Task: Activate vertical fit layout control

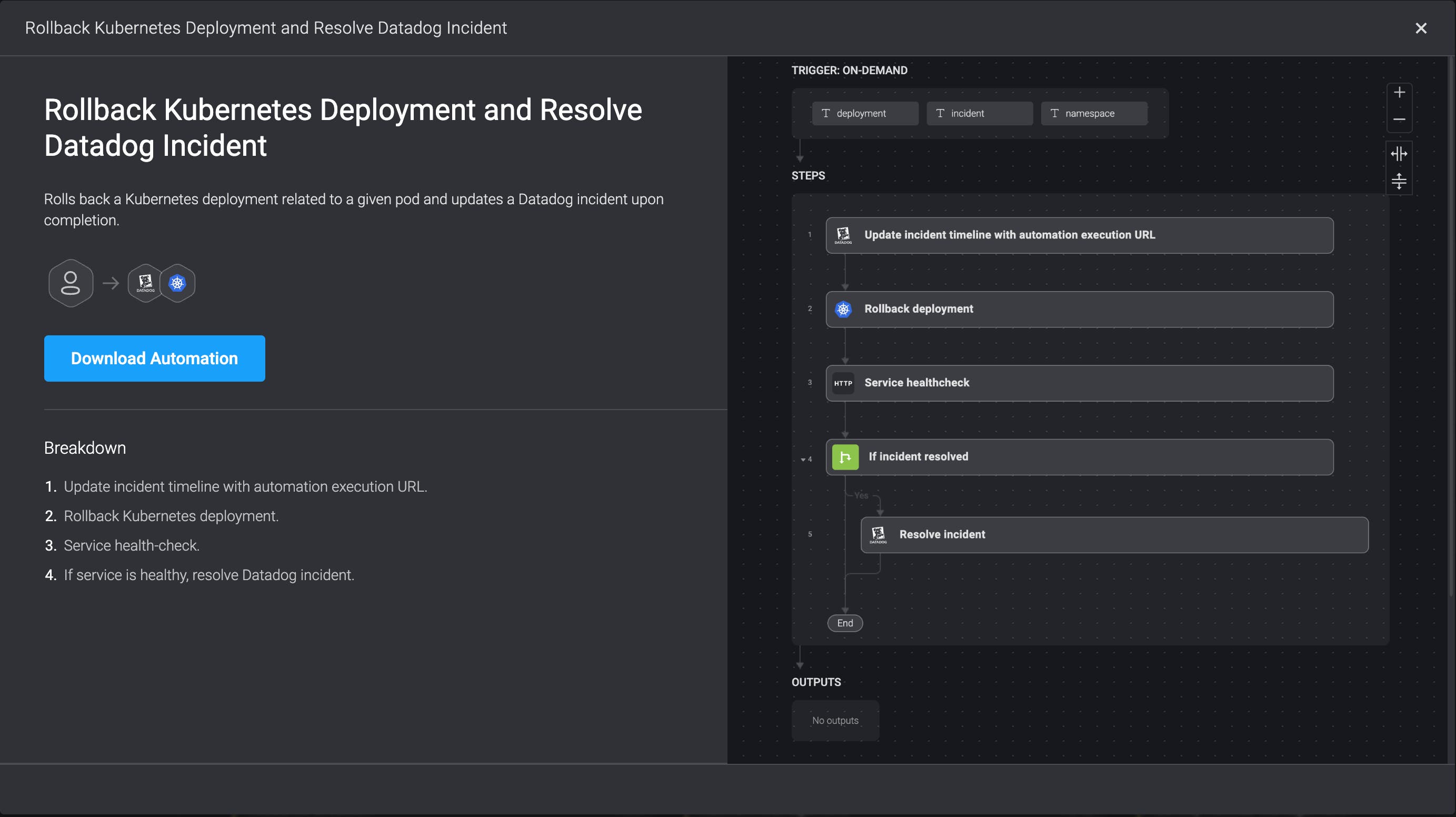Action: coord(1399,182)
